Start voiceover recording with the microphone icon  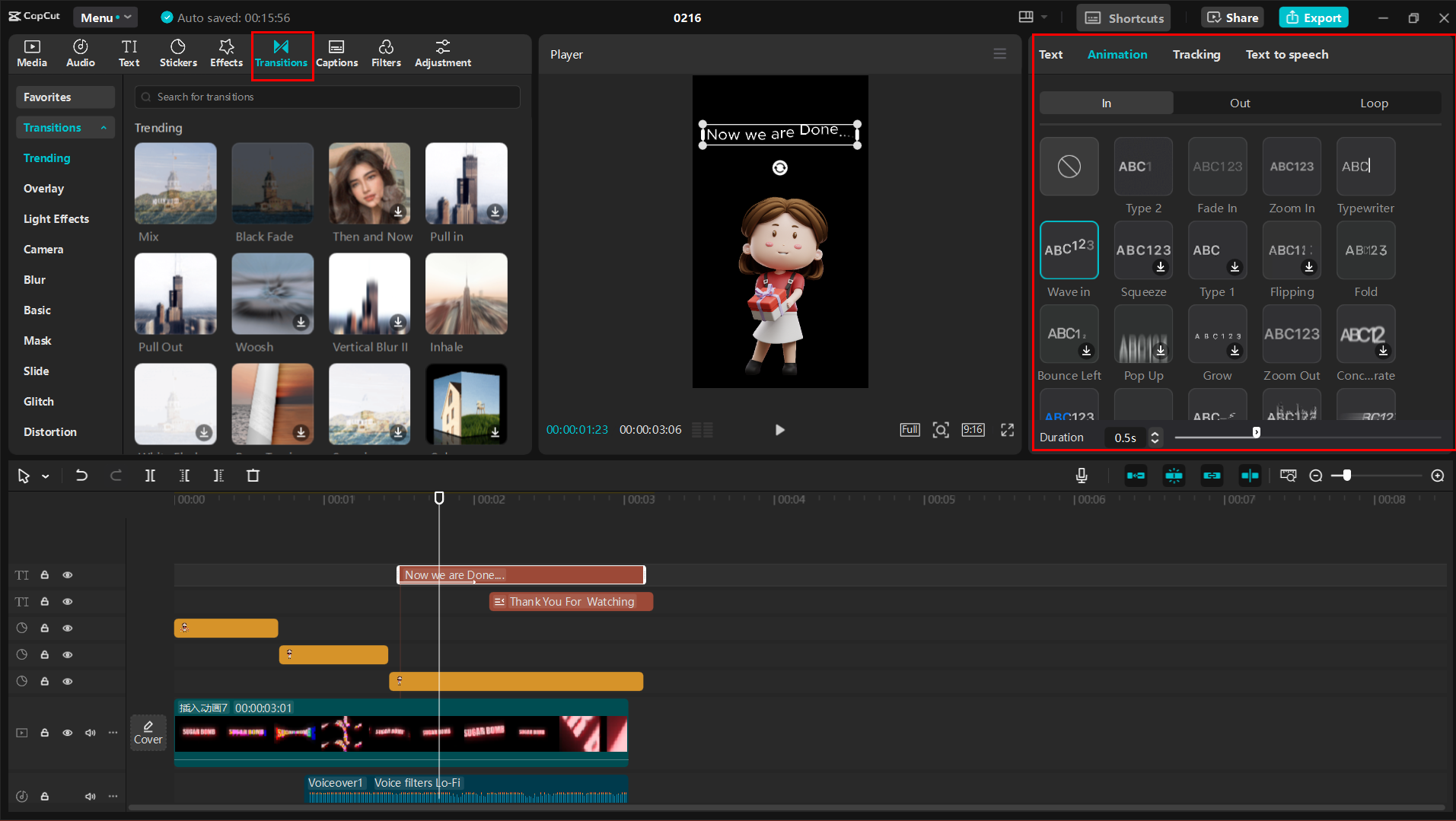click(1081, 476)
